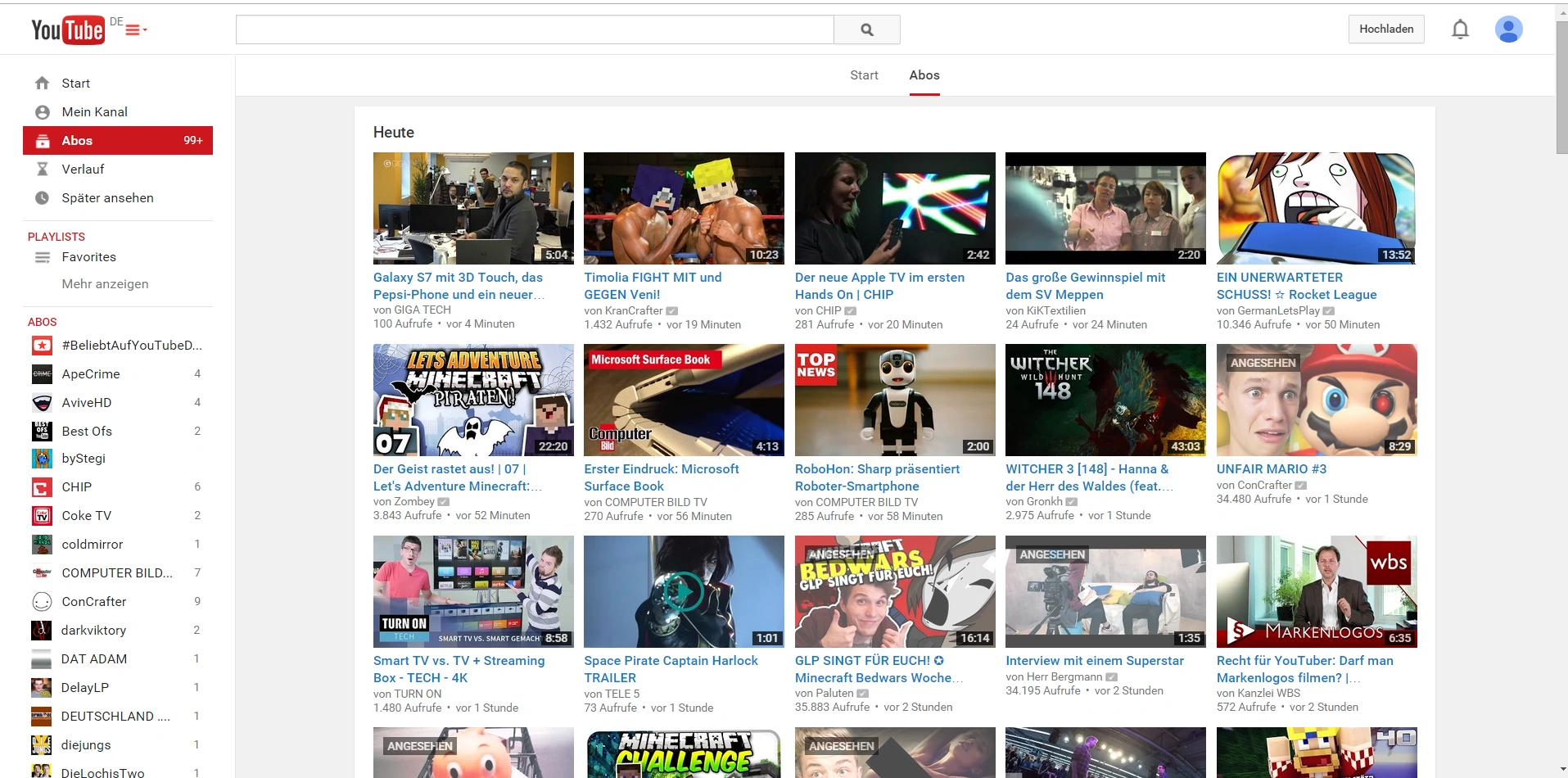The image size is (1568, 778).
Task: Click title 'Interview mit einem Superstar'
Action: 1095,661
